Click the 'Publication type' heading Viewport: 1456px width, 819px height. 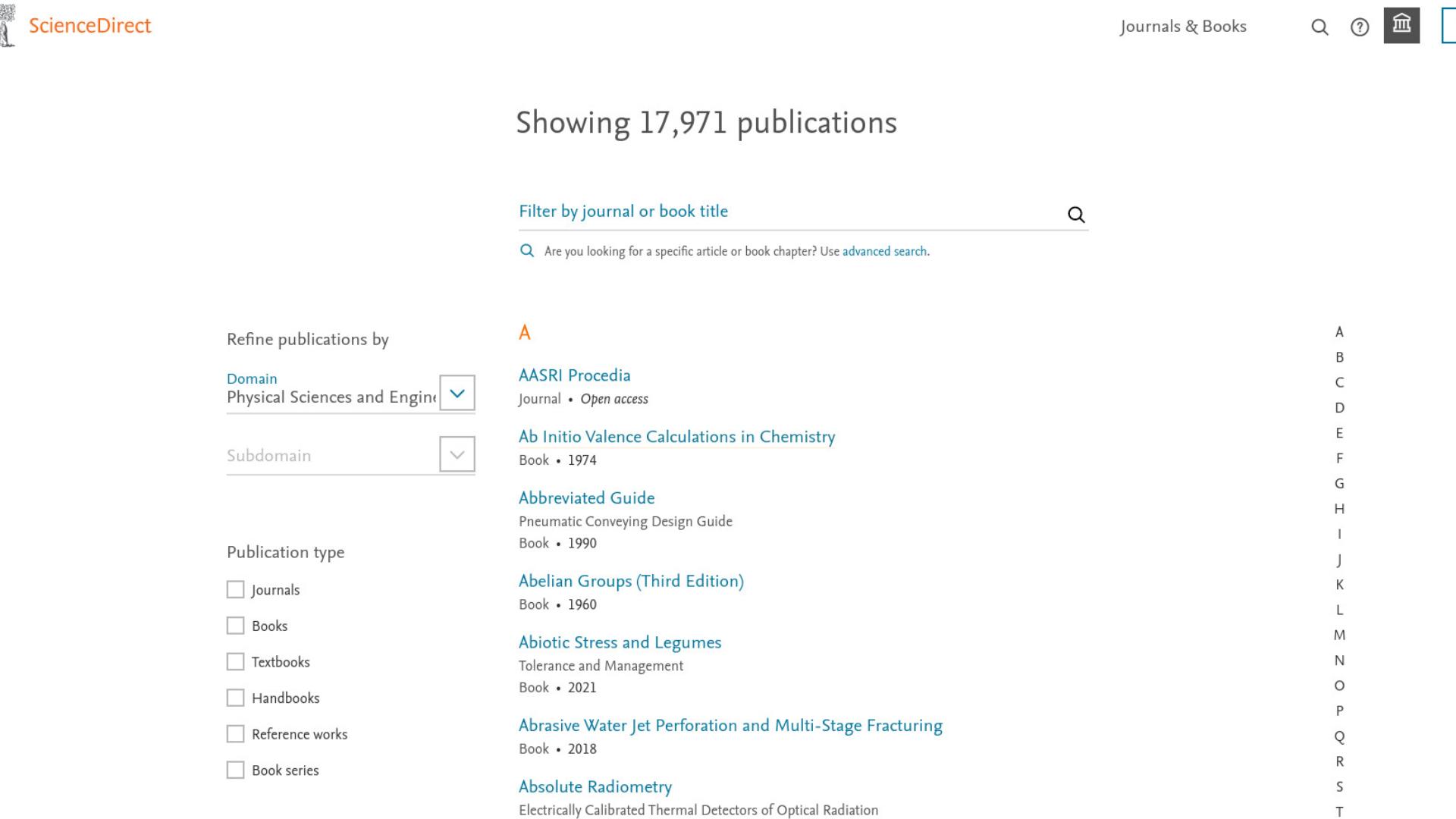point(285,553)
